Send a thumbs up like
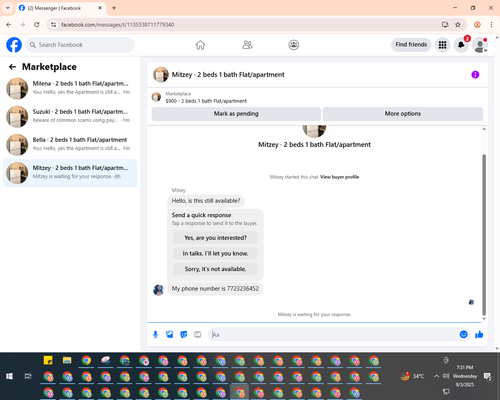The width and height of the screenshot is (500, 400). point(479,334)
